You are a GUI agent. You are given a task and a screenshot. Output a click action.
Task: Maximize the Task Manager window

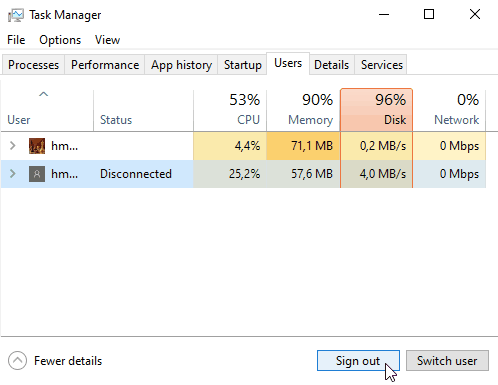click(x=429, y=14)
